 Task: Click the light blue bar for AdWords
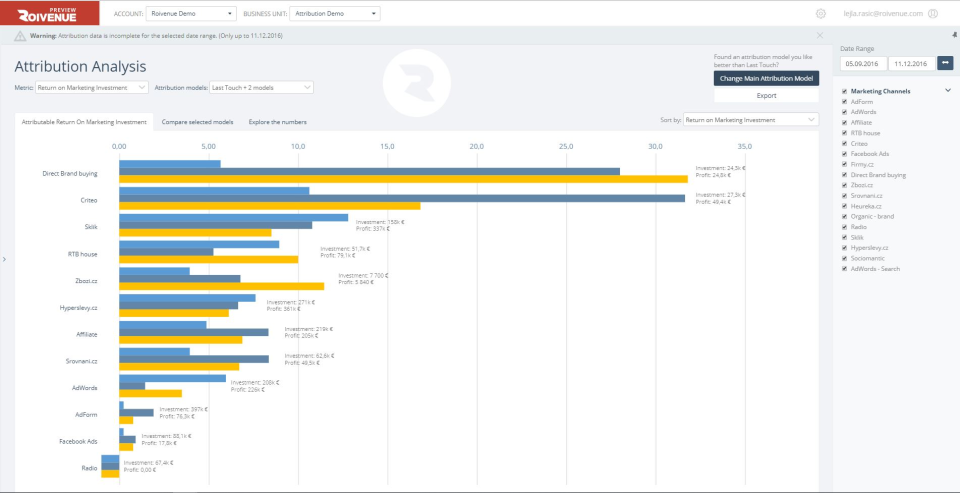(173, 378)
